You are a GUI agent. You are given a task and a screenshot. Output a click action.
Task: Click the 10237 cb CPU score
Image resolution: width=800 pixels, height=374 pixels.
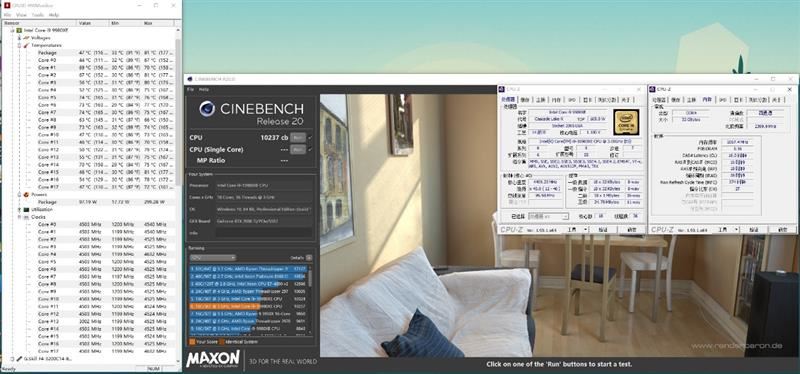click(274, 138)
